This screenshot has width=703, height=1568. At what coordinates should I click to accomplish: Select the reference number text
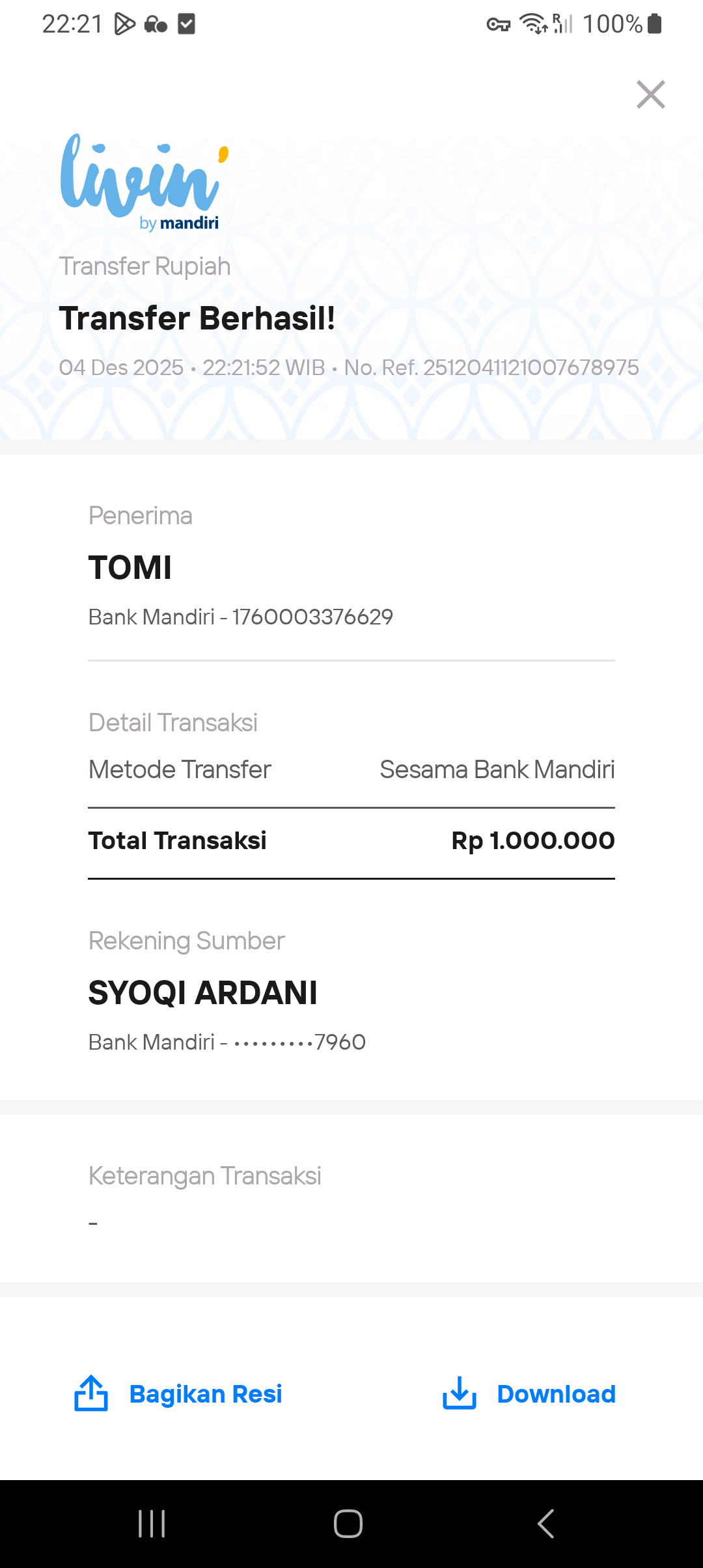(491, 367)
